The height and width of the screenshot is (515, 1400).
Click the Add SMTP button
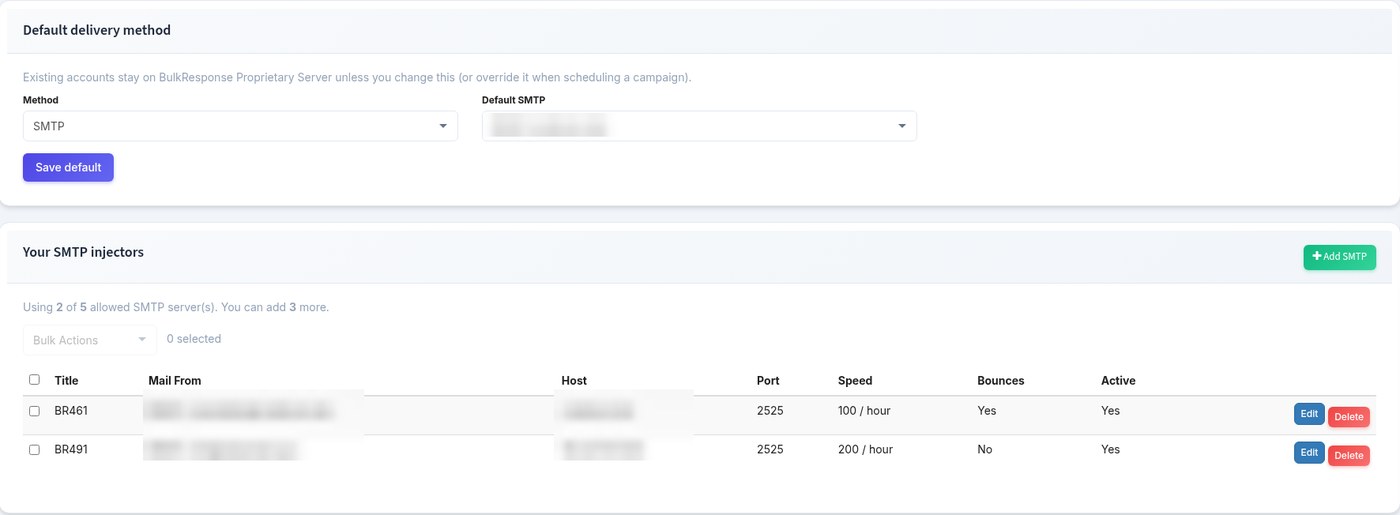(x=1339, y=257)
